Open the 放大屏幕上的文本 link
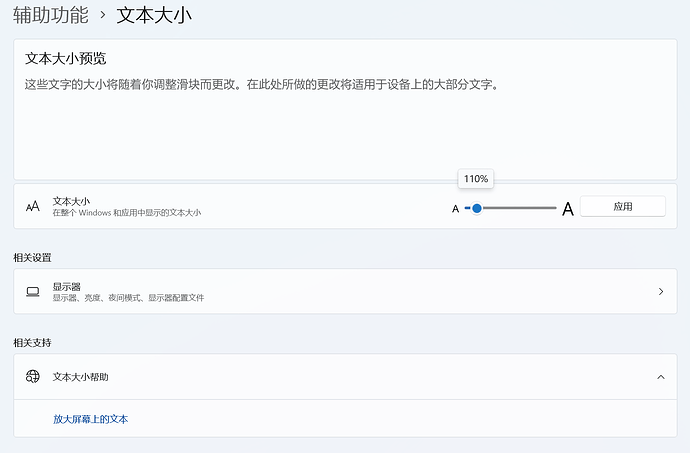This screenshot has height=453, width=690. pyautogui.click(x=91, y=419)
